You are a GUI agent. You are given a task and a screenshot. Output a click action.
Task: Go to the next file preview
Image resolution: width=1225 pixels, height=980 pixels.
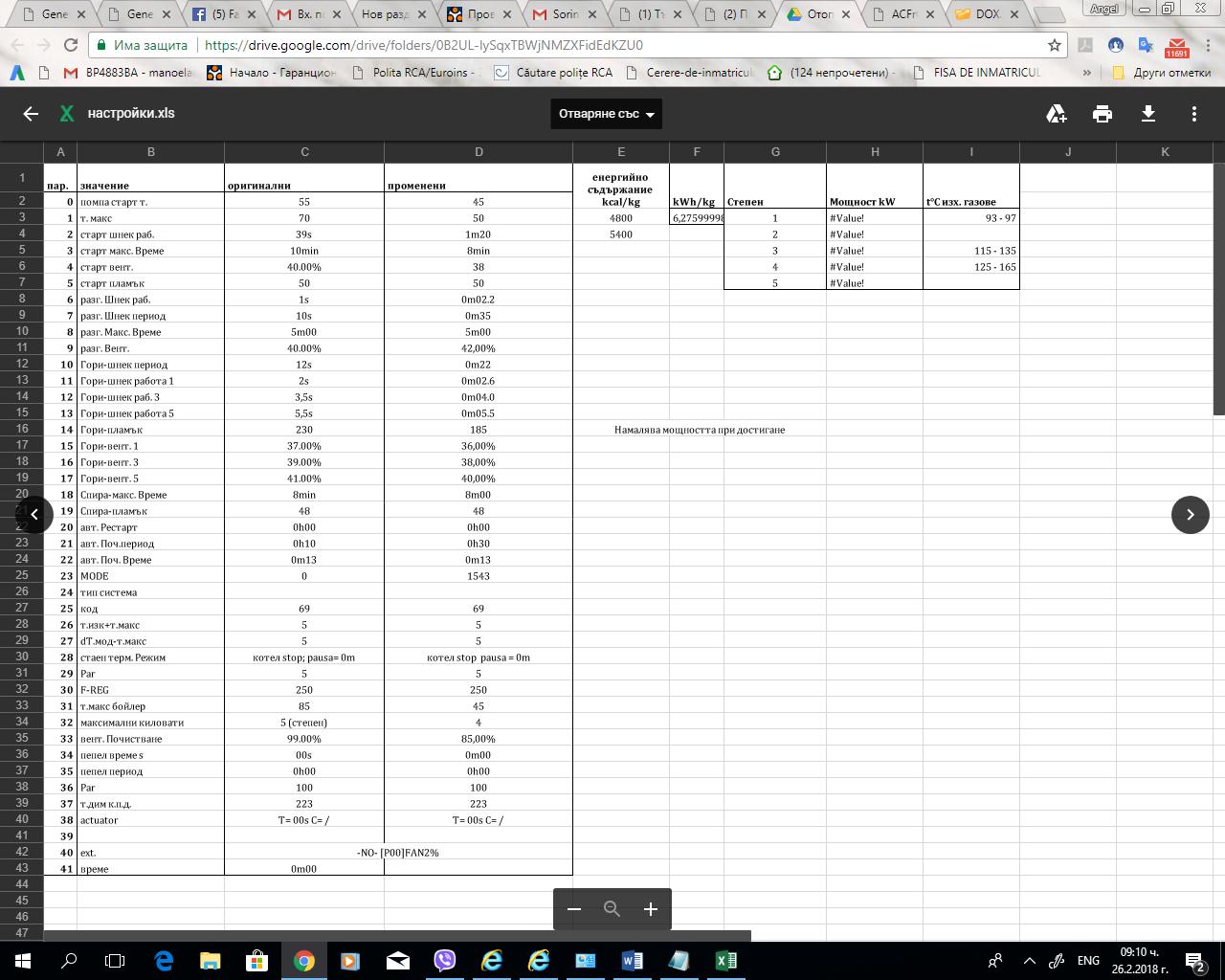pos(1190,515)
